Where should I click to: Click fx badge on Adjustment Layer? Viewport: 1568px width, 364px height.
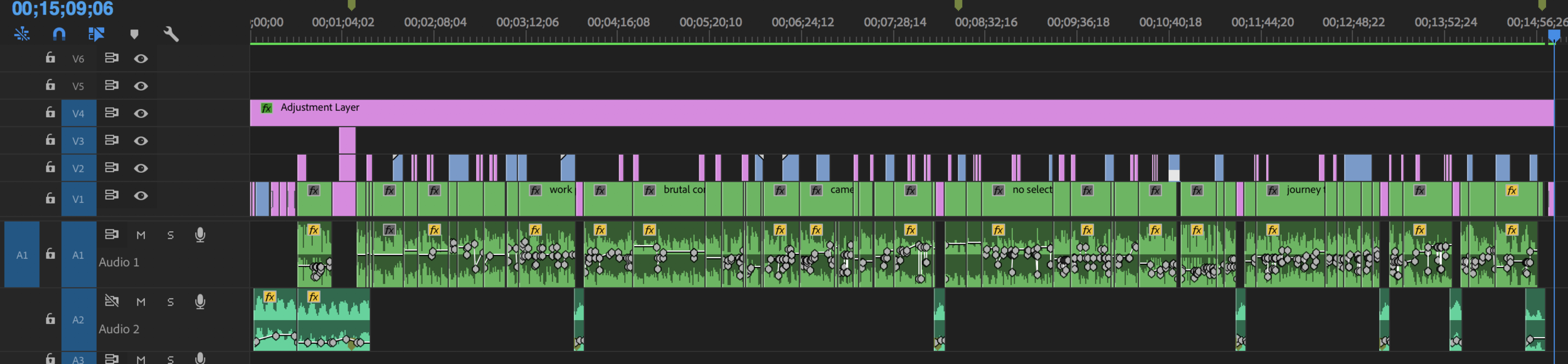click(267, 108)
